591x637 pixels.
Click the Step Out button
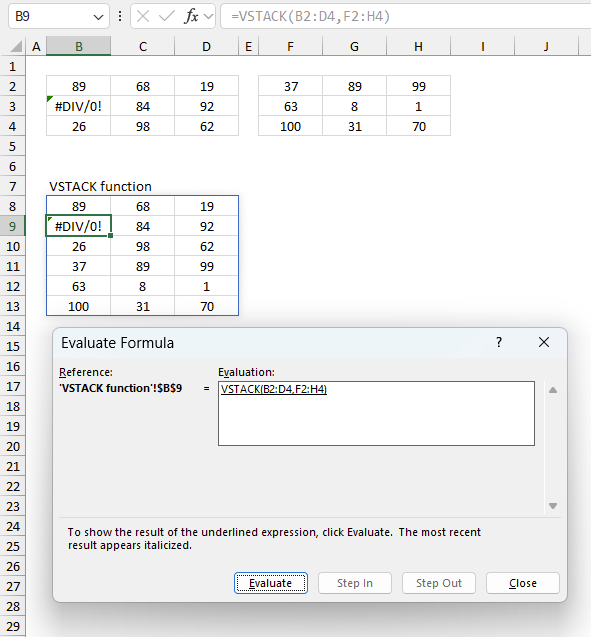click(x=439, y=583)
